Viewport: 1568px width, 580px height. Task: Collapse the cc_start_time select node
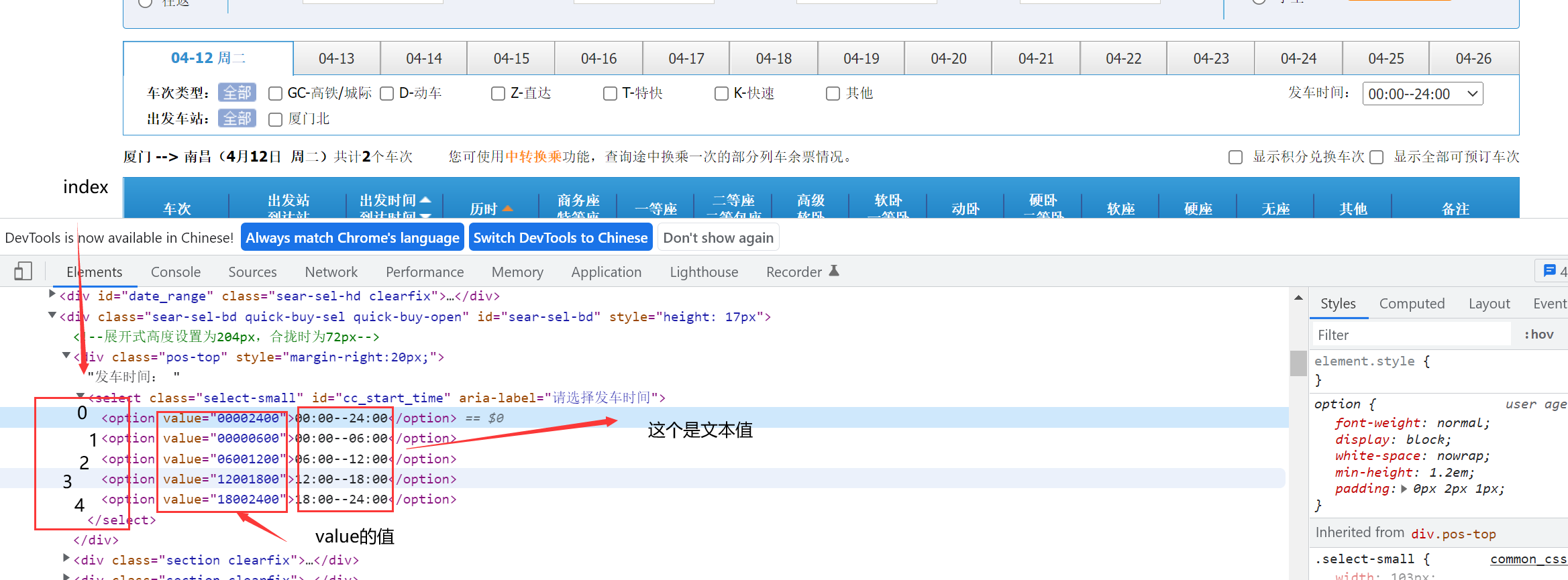click(81, 396)
